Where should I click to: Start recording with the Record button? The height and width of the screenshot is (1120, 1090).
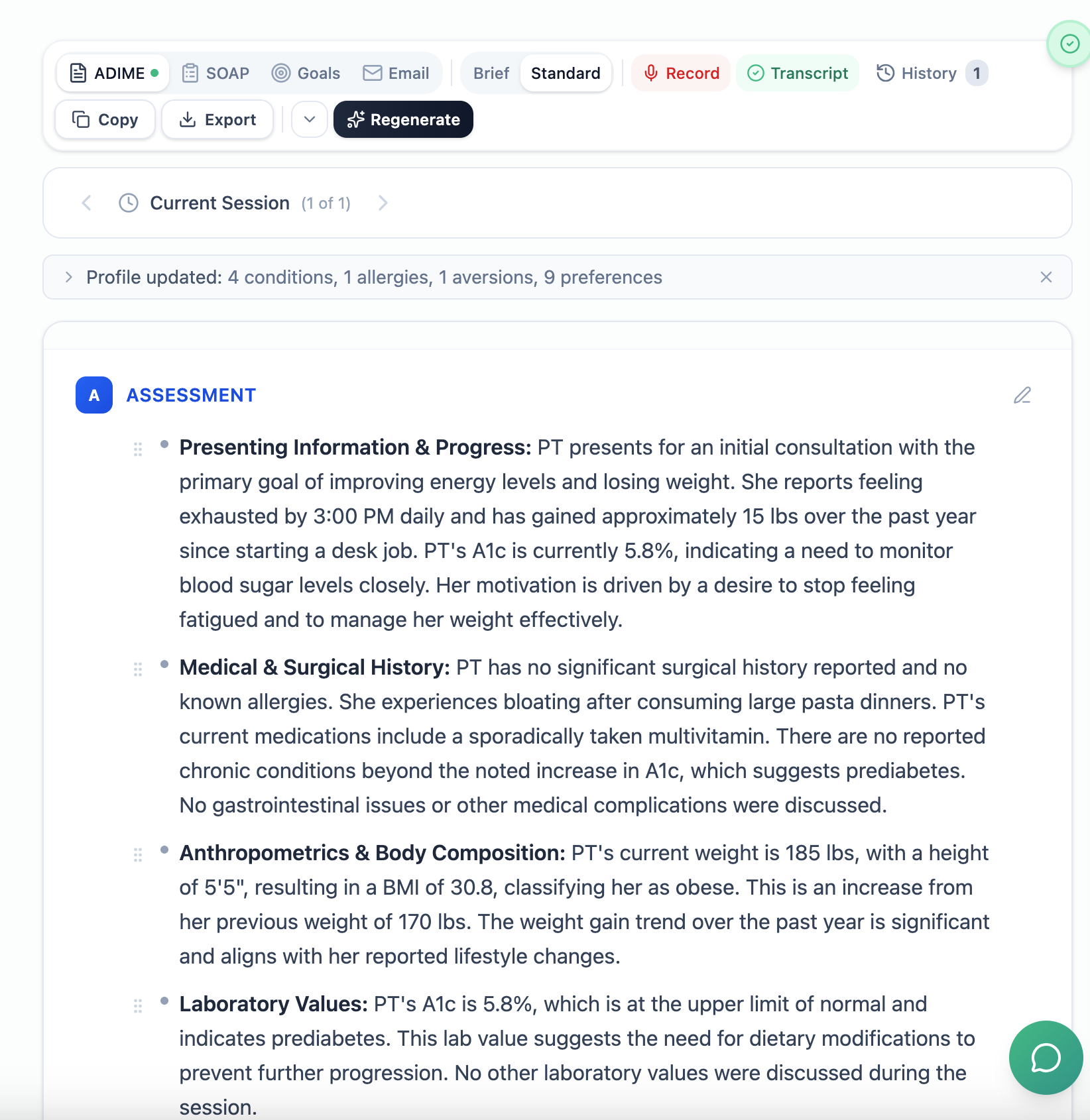tap(681, 73)
